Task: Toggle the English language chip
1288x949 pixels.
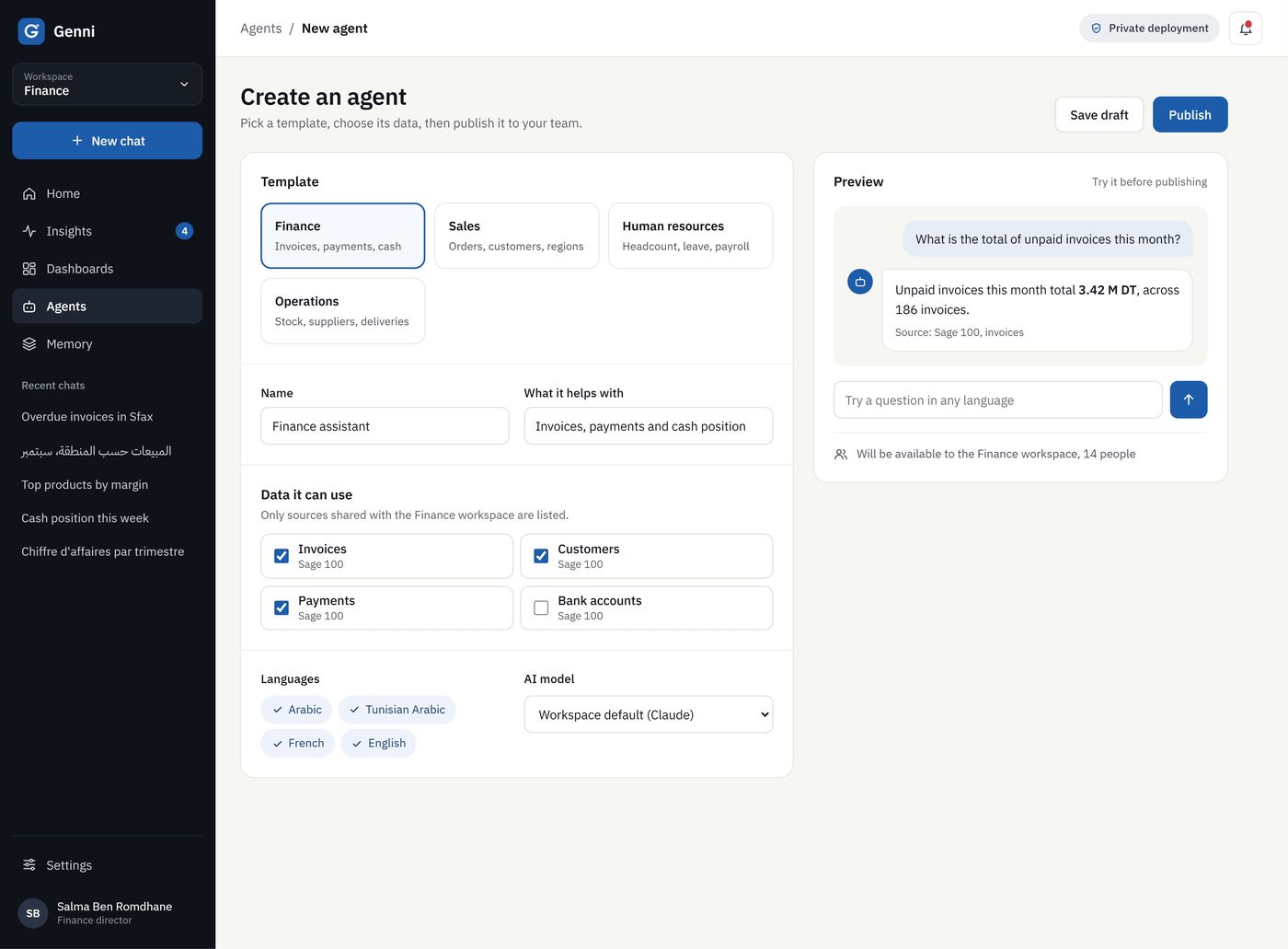Action: 378,743
